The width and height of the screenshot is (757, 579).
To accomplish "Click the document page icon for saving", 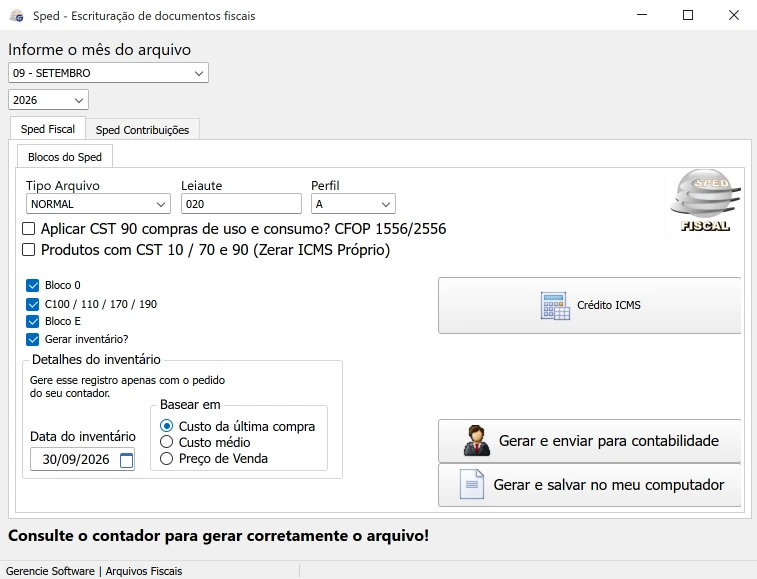I will pos(472,484).
